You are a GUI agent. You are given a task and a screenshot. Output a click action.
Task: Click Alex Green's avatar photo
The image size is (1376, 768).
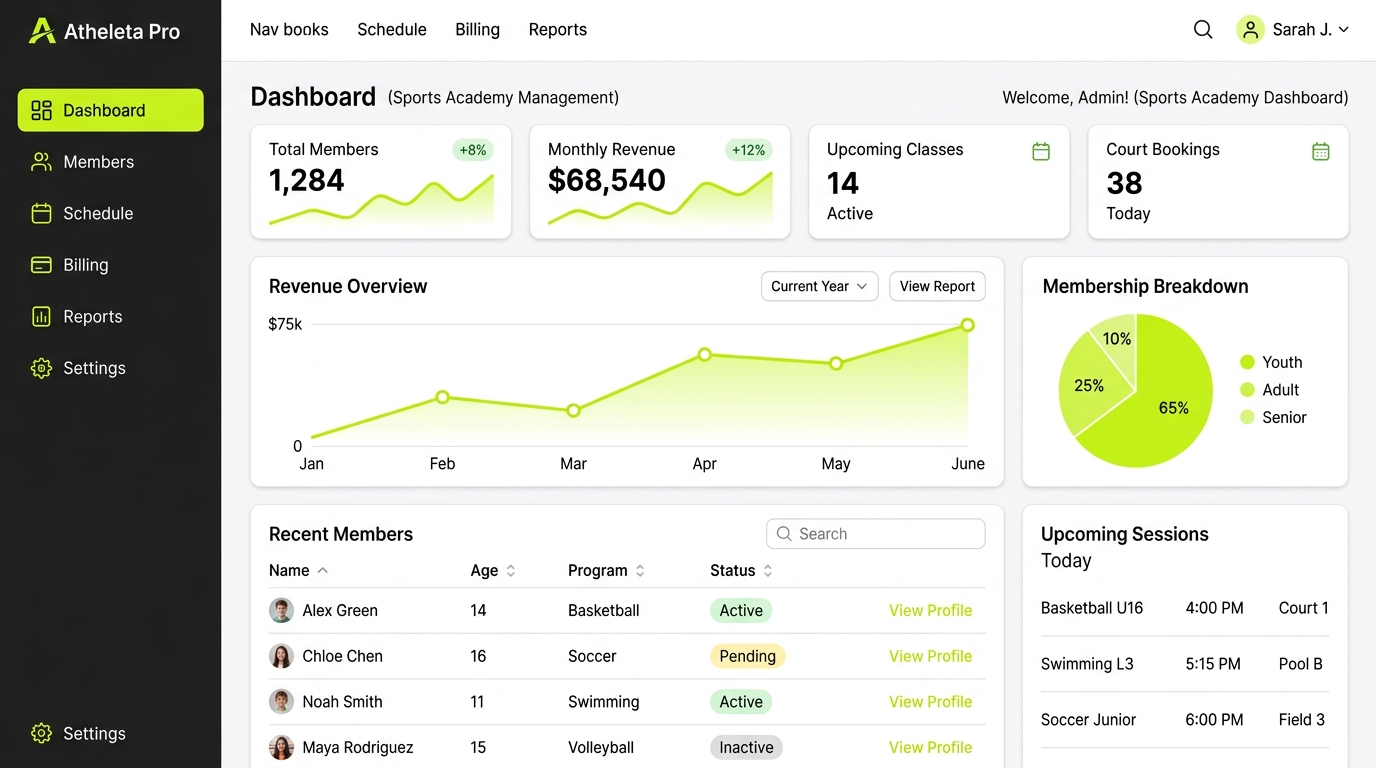tap(281, 610)
